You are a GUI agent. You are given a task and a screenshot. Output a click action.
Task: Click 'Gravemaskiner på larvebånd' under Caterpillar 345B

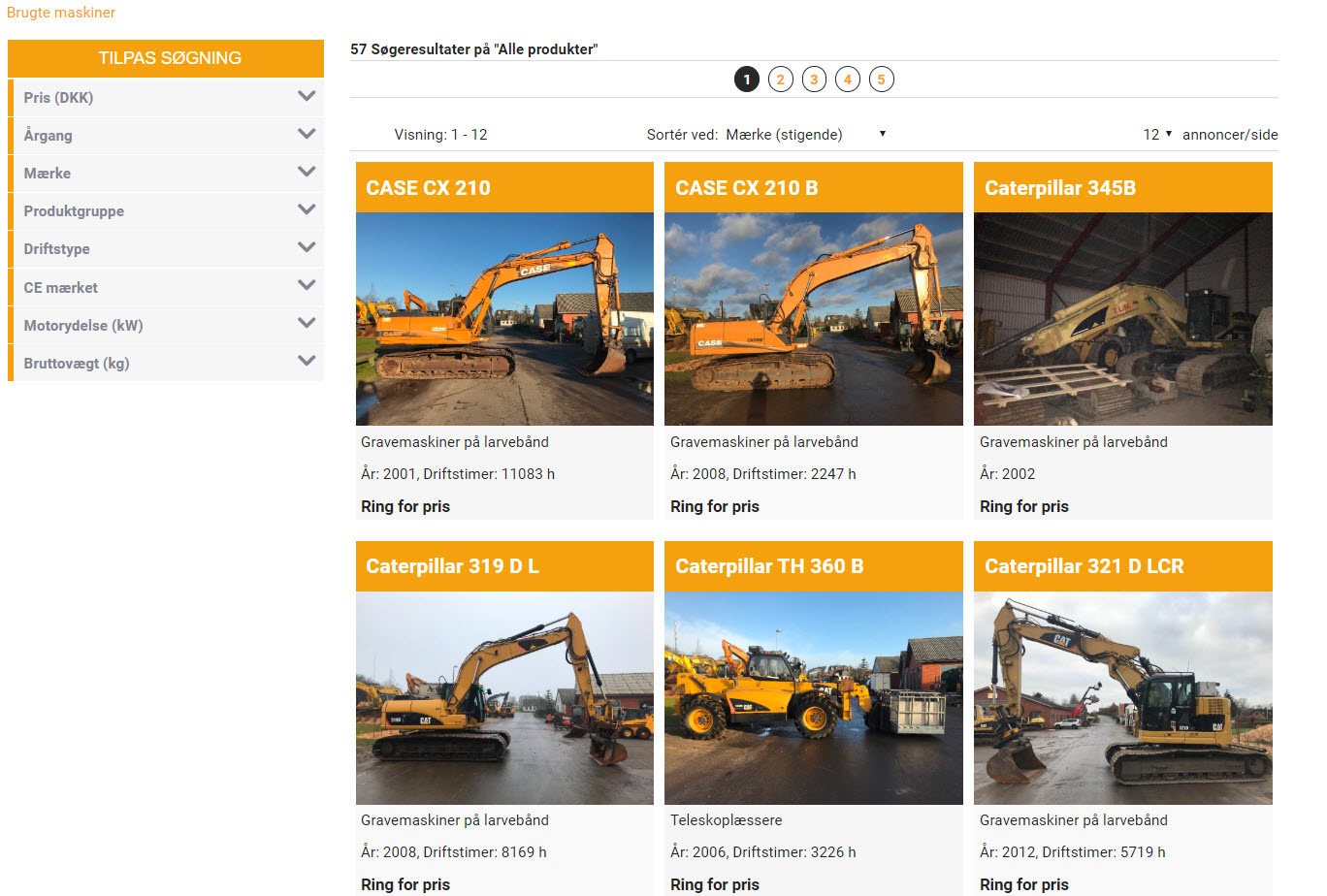coord(1074,442)
